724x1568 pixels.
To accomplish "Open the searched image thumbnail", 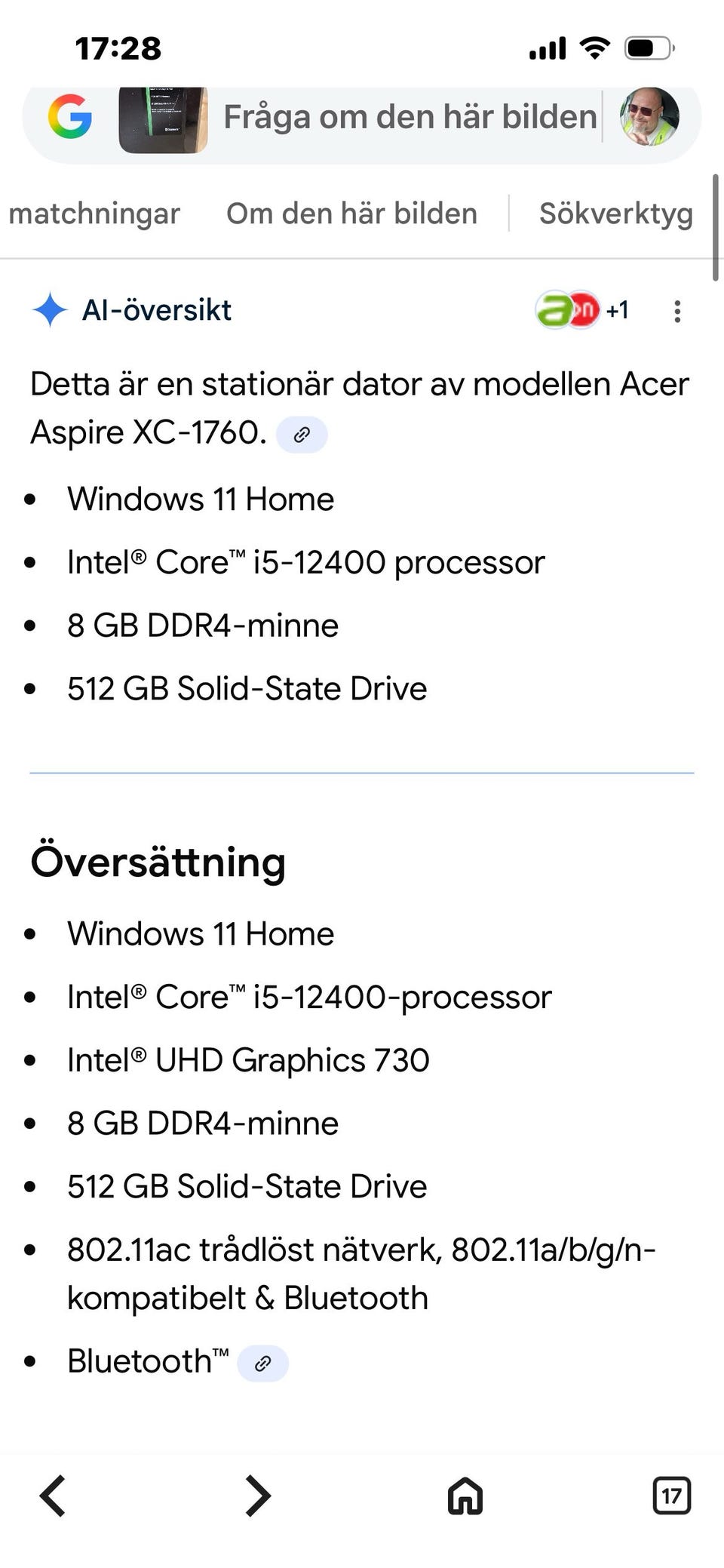I will tap(163, 119).
